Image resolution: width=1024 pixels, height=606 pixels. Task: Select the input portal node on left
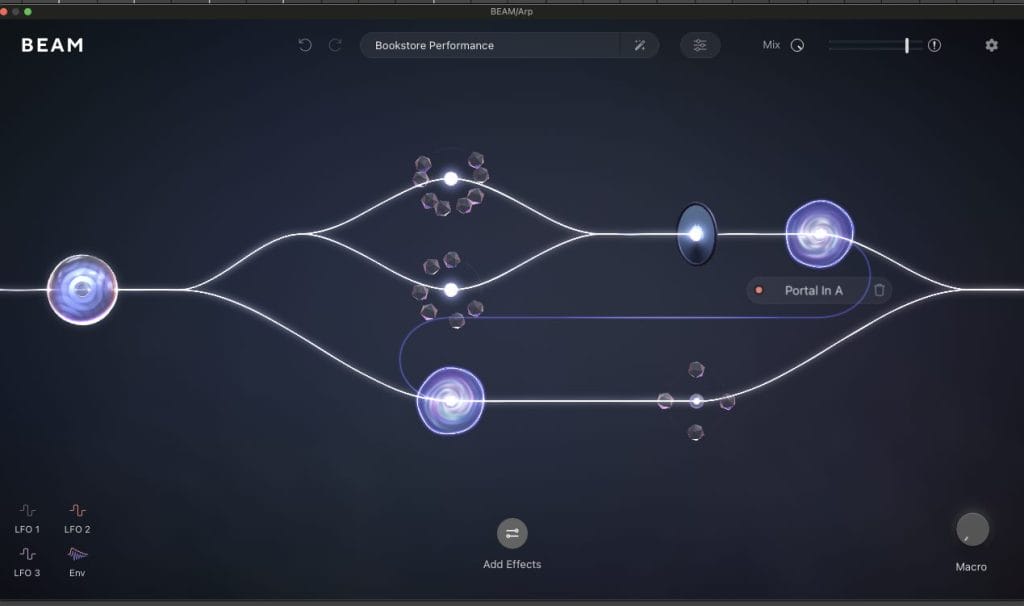click(x=83, y=290)
